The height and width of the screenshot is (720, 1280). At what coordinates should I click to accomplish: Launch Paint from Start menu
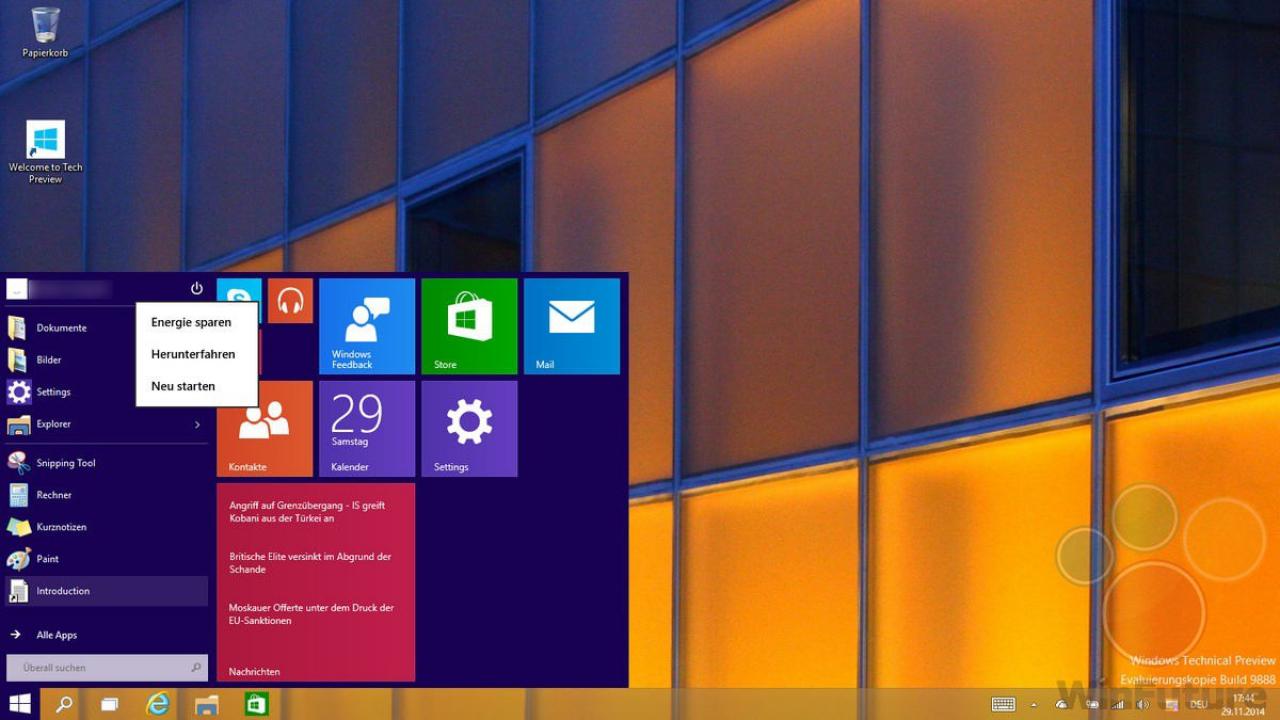106,559
